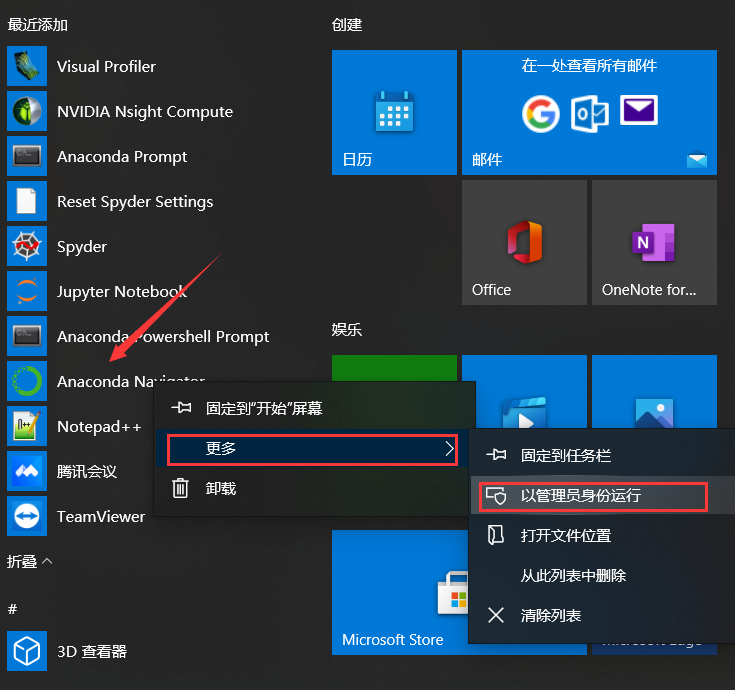Click the Reset Spyder Settings document icon
The height and width of the screenshot is (690, 735).
[x=27, y=201]
